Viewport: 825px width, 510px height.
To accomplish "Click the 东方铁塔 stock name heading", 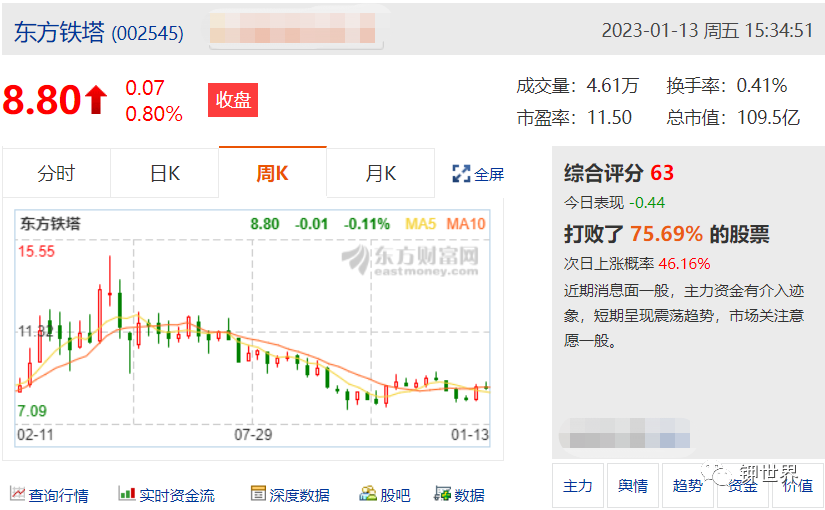I will [59, 32].
